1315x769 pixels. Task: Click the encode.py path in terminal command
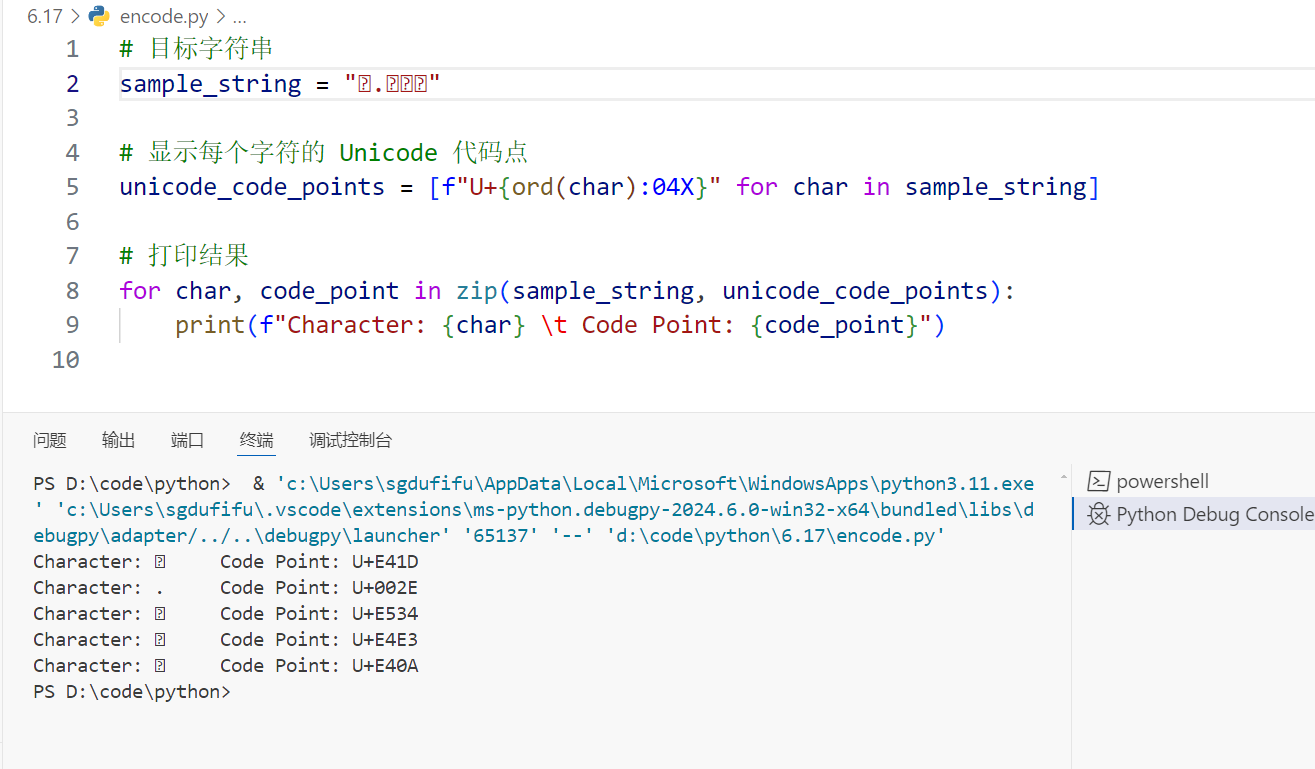(x=775, y=536)
